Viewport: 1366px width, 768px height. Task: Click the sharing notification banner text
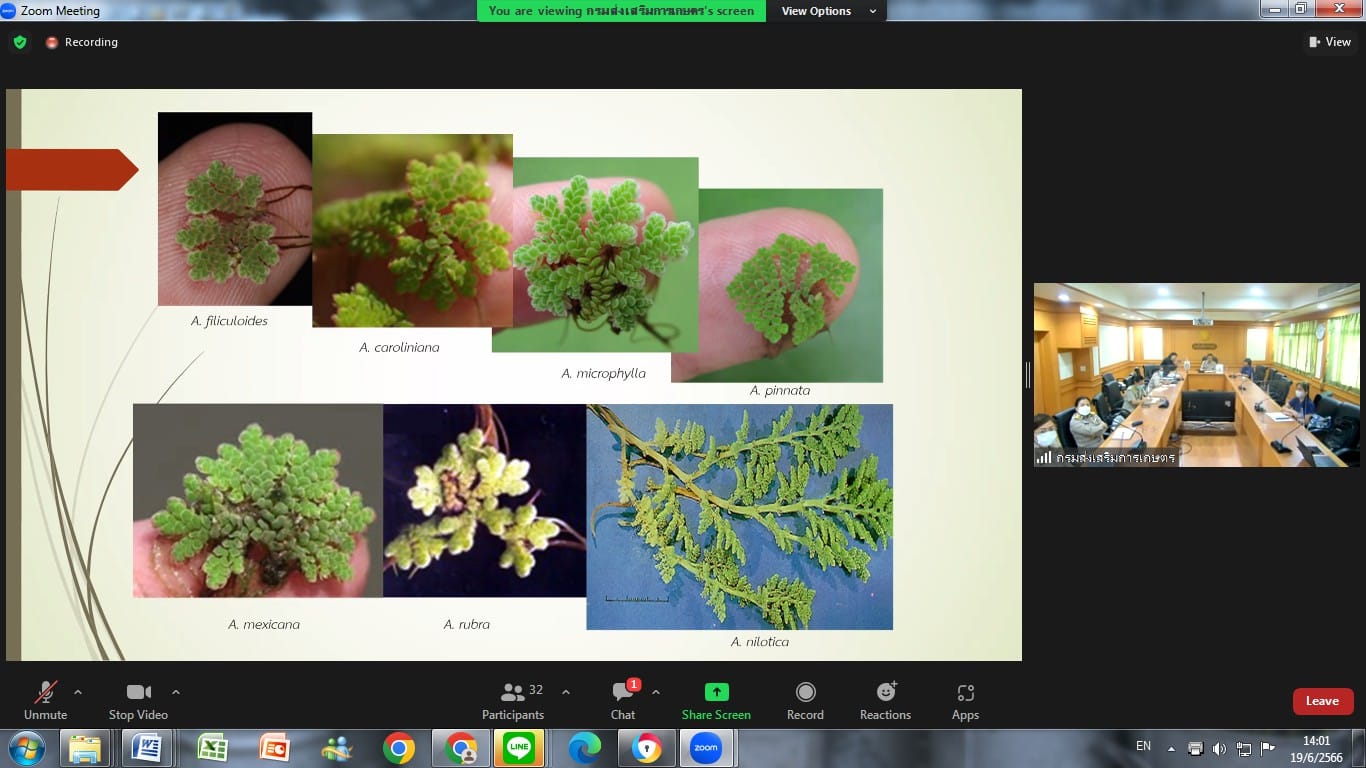pos(621,11)
